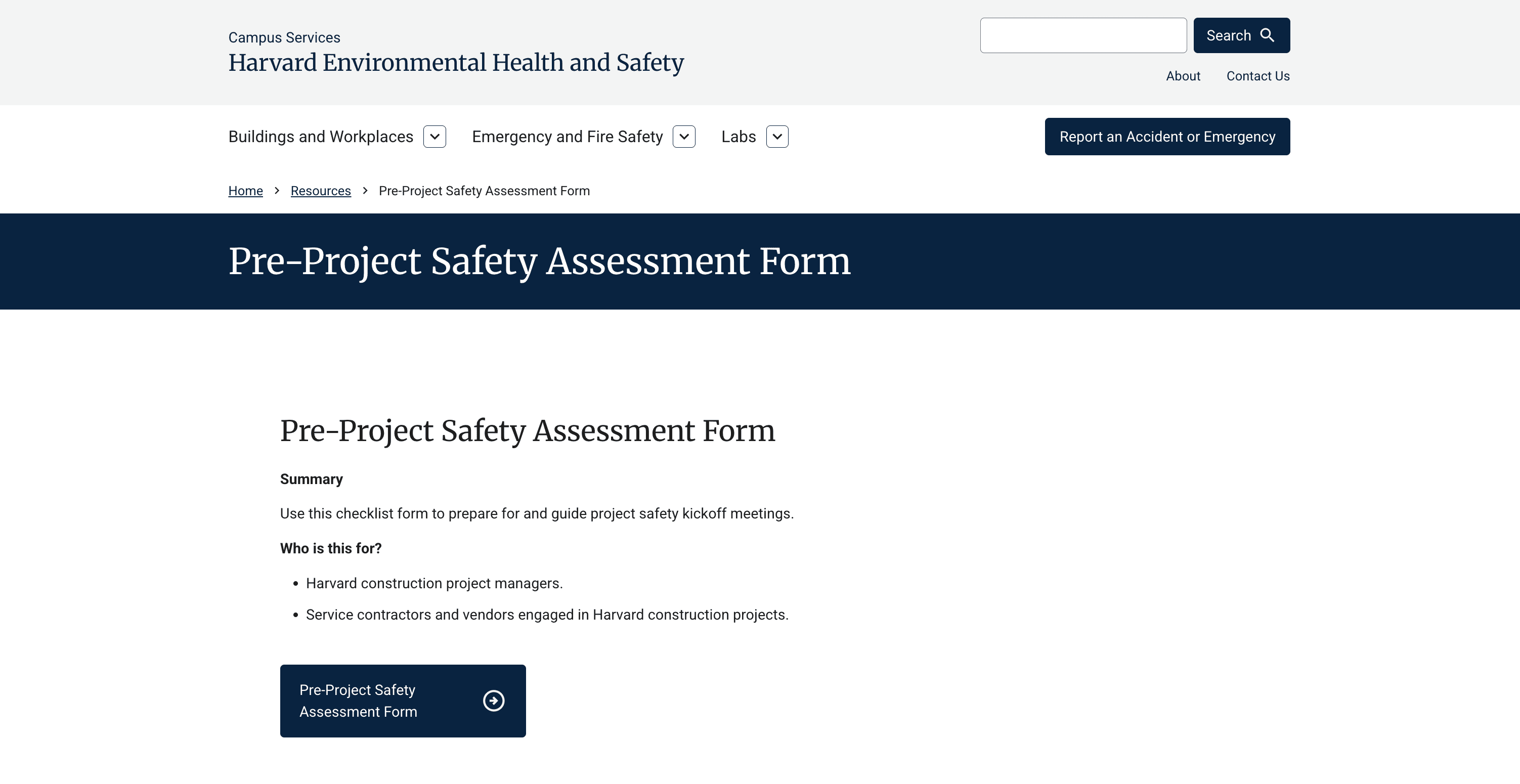Click the Search button label
This screenshot has height=784, width=1520.
tap(1228, 35)
